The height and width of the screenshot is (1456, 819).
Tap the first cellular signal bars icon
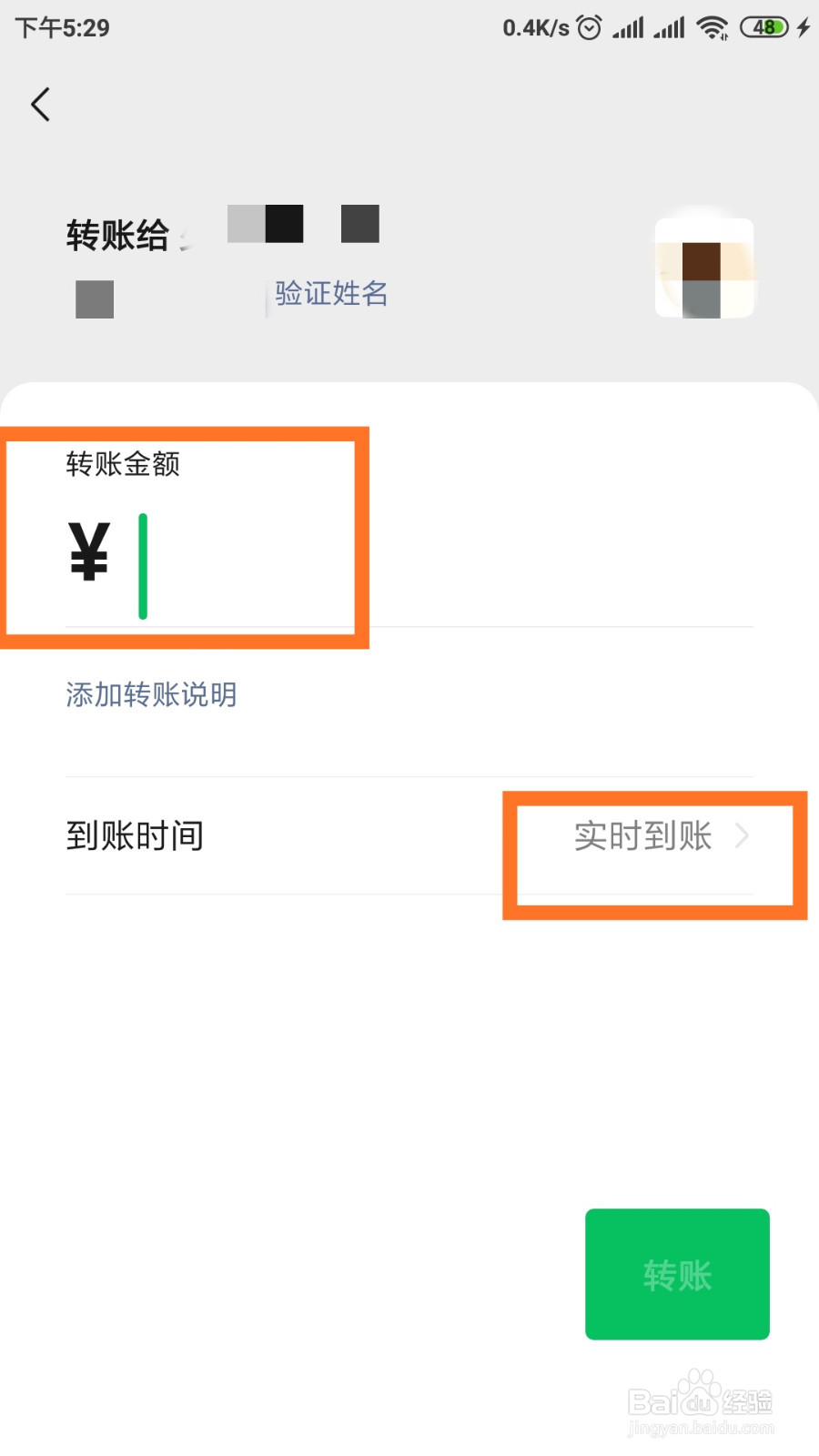tap(627, 27)
